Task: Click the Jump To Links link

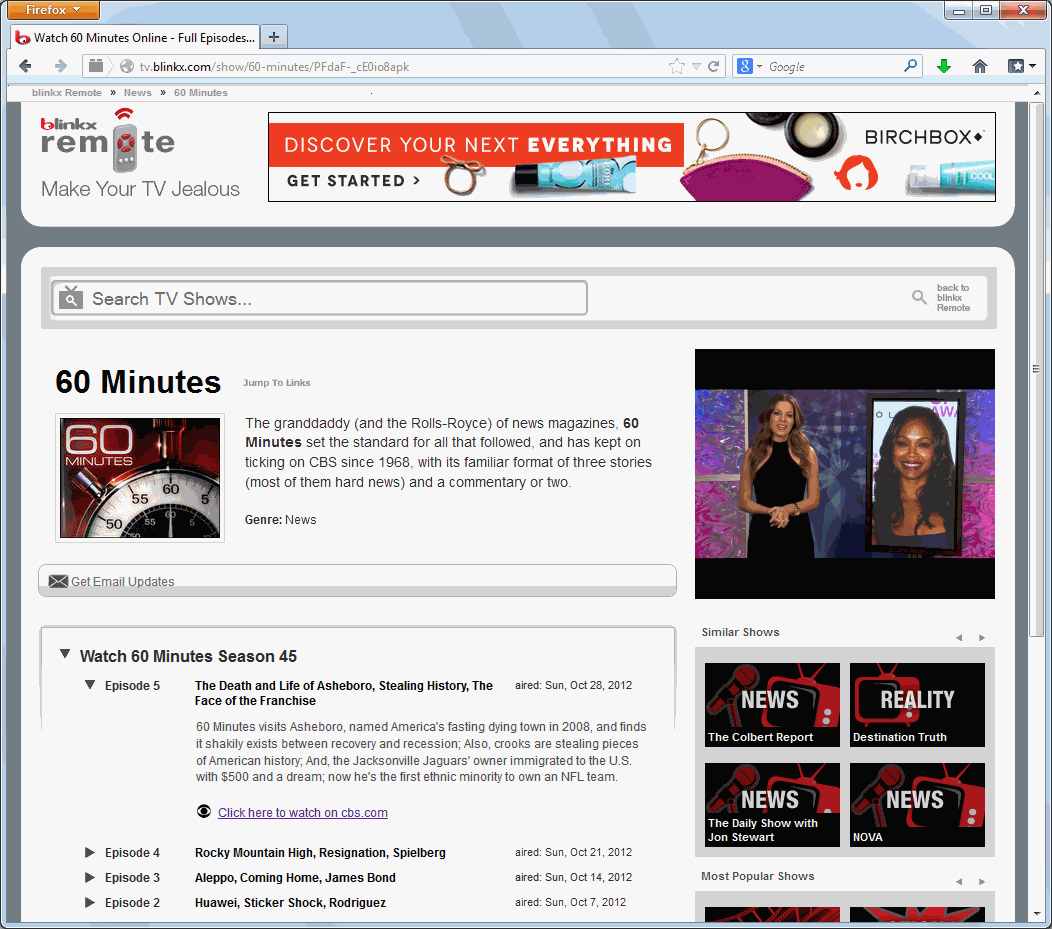Action: (x=276, y=383)
